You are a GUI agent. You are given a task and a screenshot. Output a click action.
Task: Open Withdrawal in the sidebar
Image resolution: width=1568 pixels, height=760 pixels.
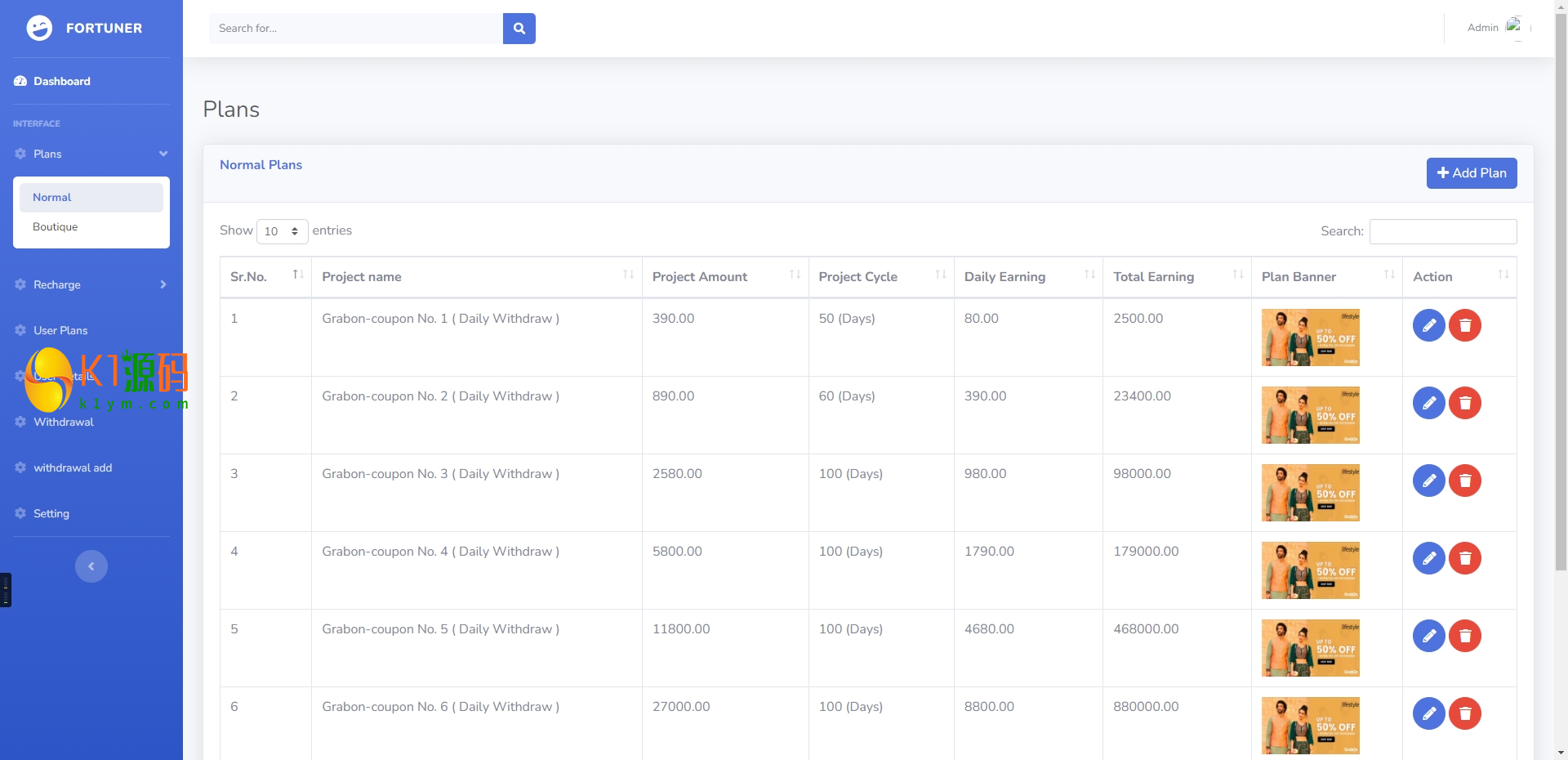(64, 422)
